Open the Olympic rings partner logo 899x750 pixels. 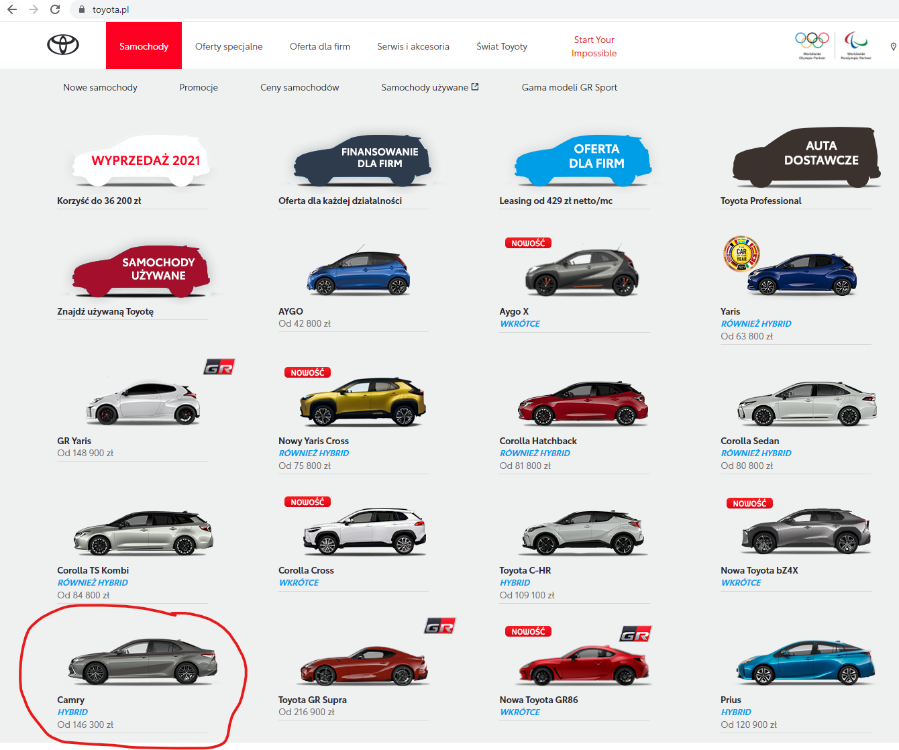(812, 45)
